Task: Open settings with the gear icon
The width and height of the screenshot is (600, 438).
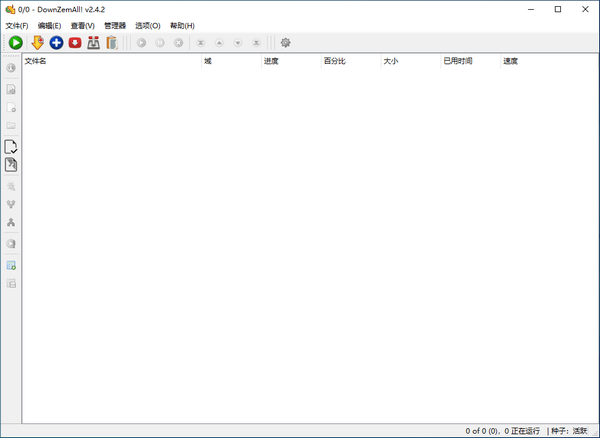Action: click(x=285, y=43)
